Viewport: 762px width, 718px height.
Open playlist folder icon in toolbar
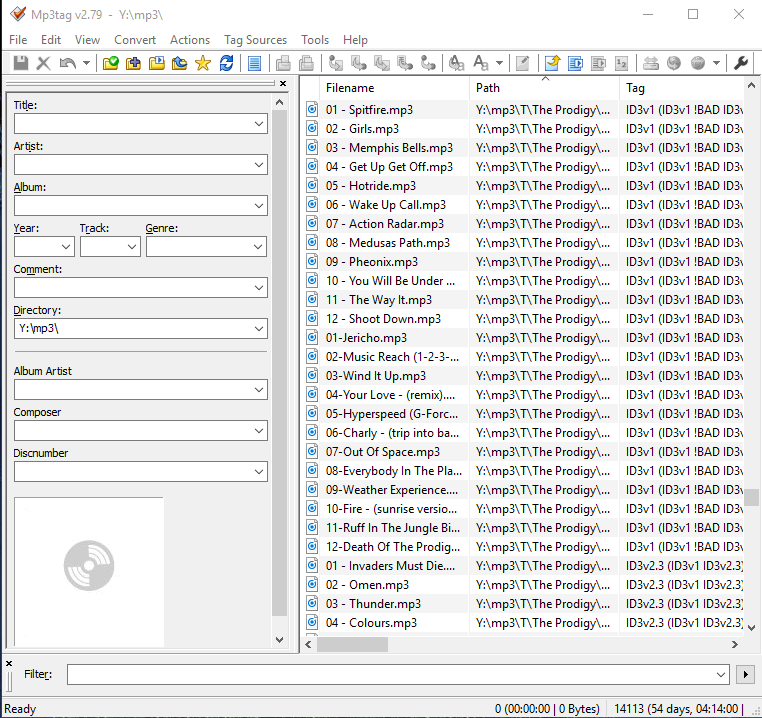click(x=156, y=63)
